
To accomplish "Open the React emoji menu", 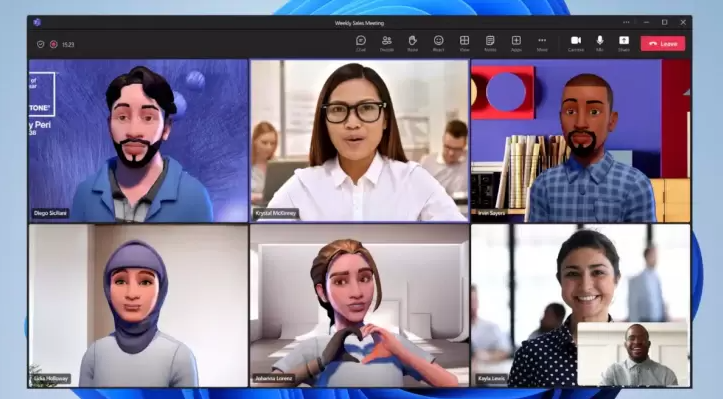I will tap(439, 44).
